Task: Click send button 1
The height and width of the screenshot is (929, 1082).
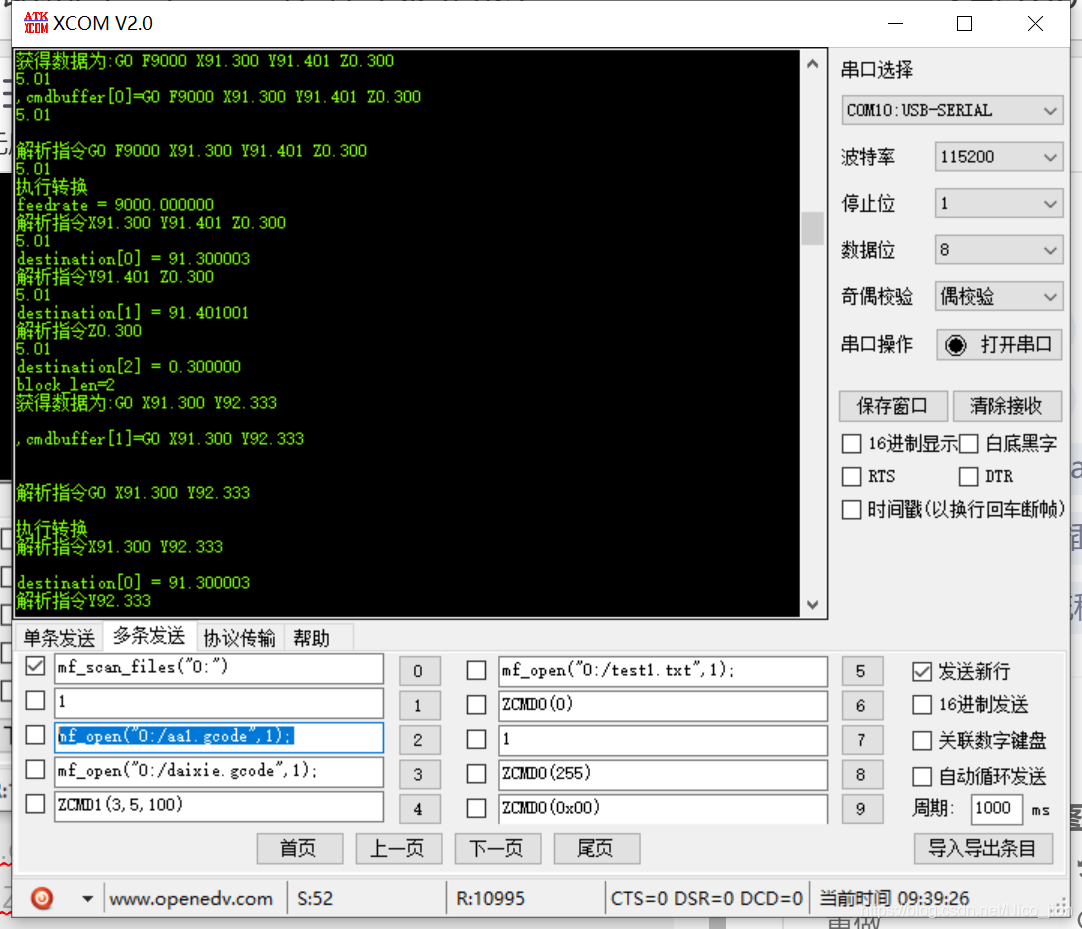Action: [x=419, y=705]
